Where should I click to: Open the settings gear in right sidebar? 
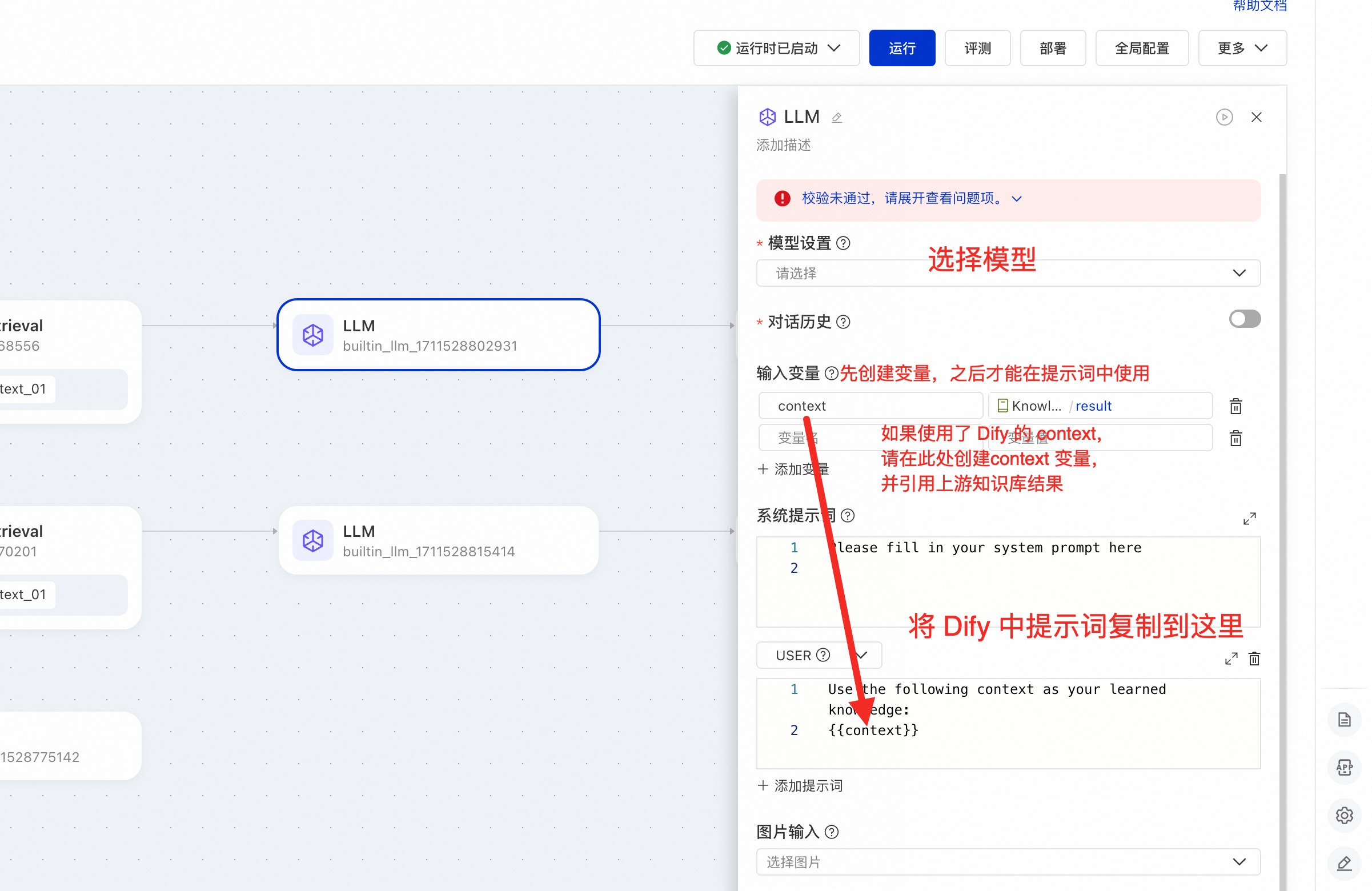click(x=1345, y=815)
